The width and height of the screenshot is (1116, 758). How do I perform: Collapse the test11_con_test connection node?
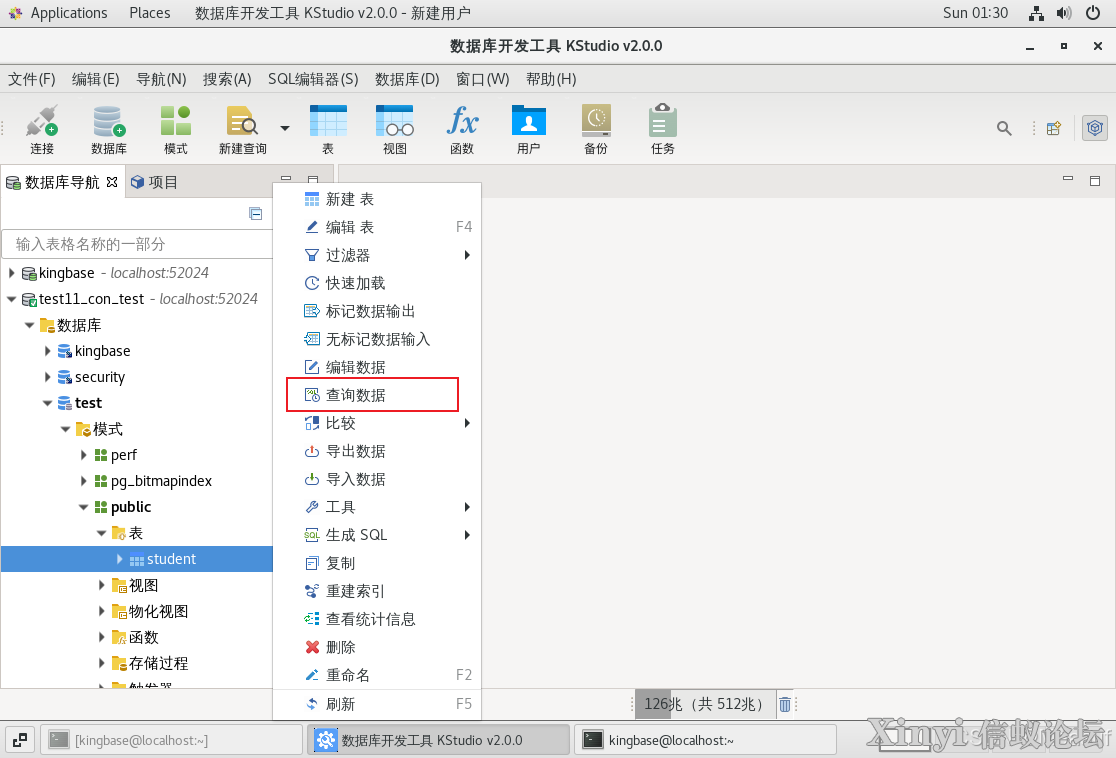[x=11, y=299]
